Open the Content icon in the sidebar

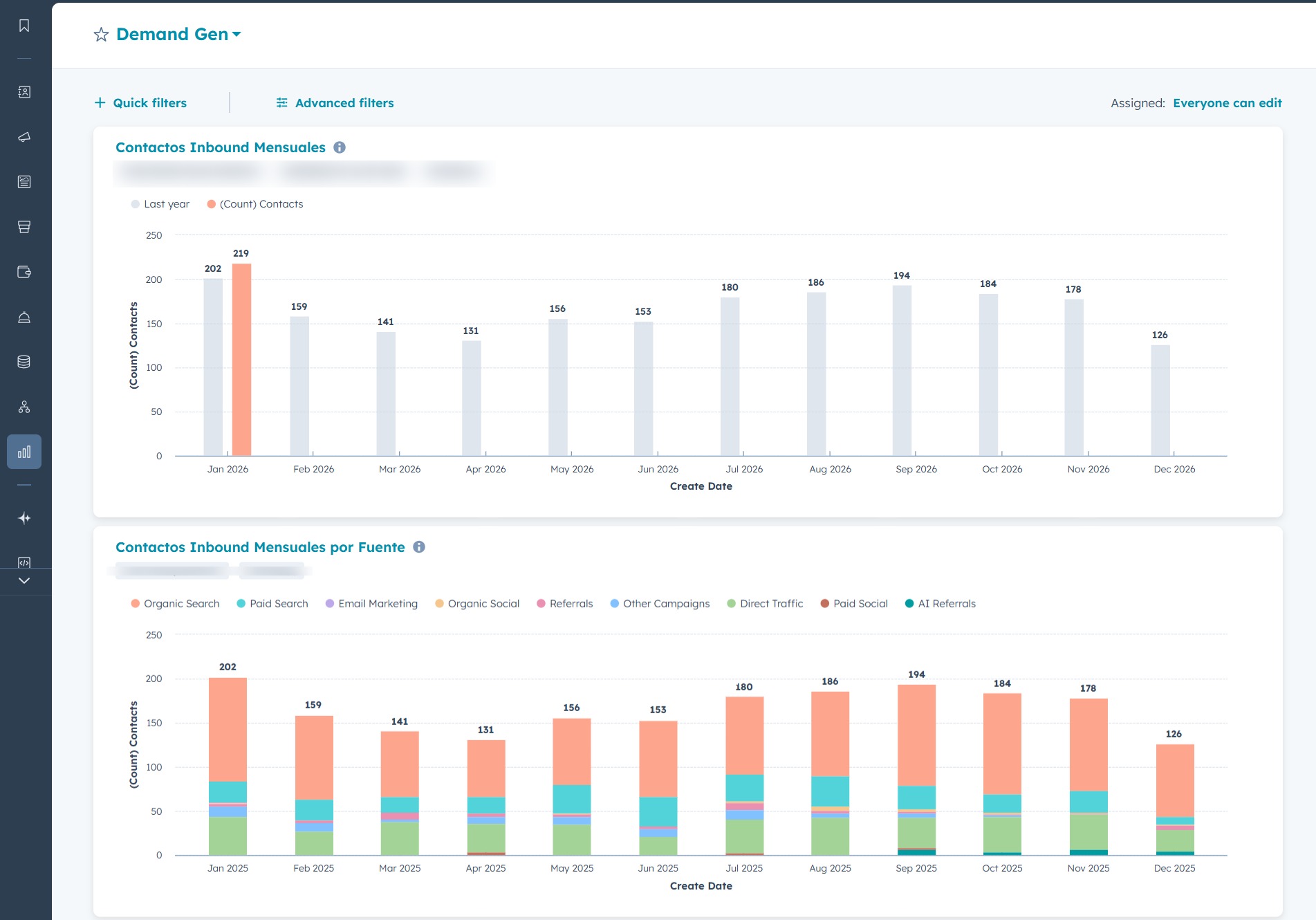[24, 182]
